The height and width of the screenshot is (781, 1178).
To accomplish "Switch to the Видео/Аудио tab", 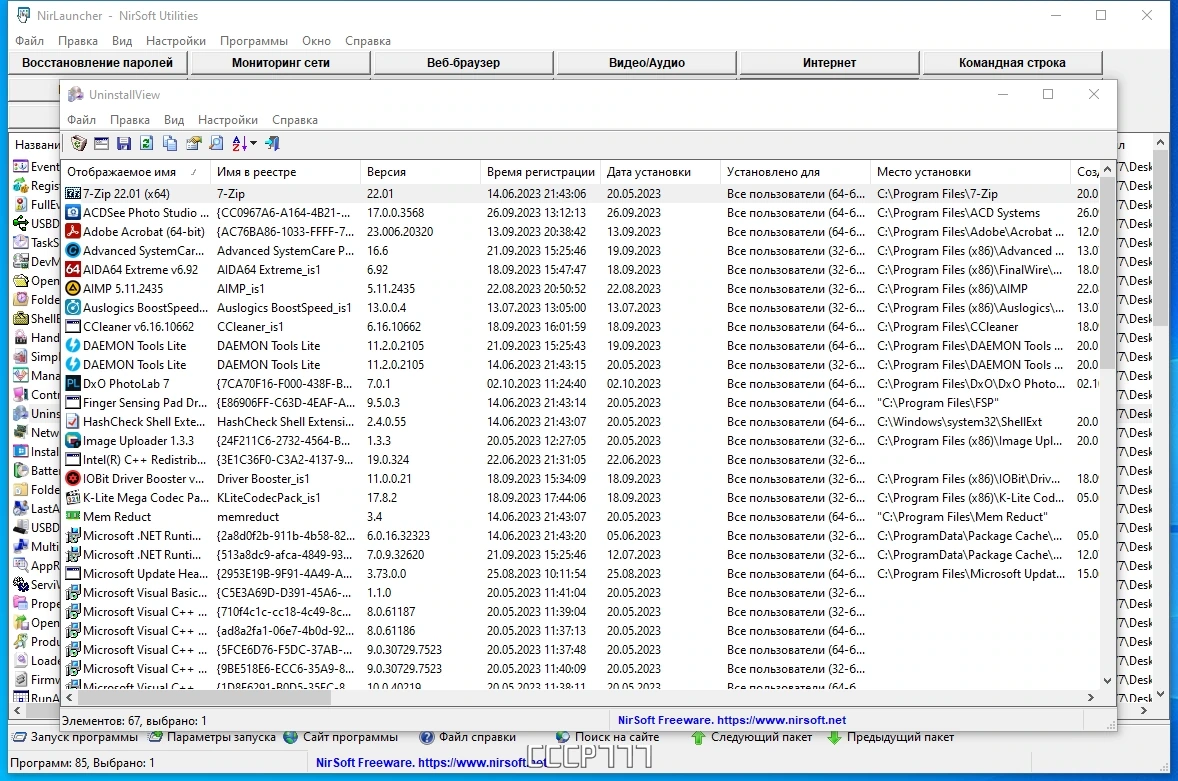I will [646, 63].
